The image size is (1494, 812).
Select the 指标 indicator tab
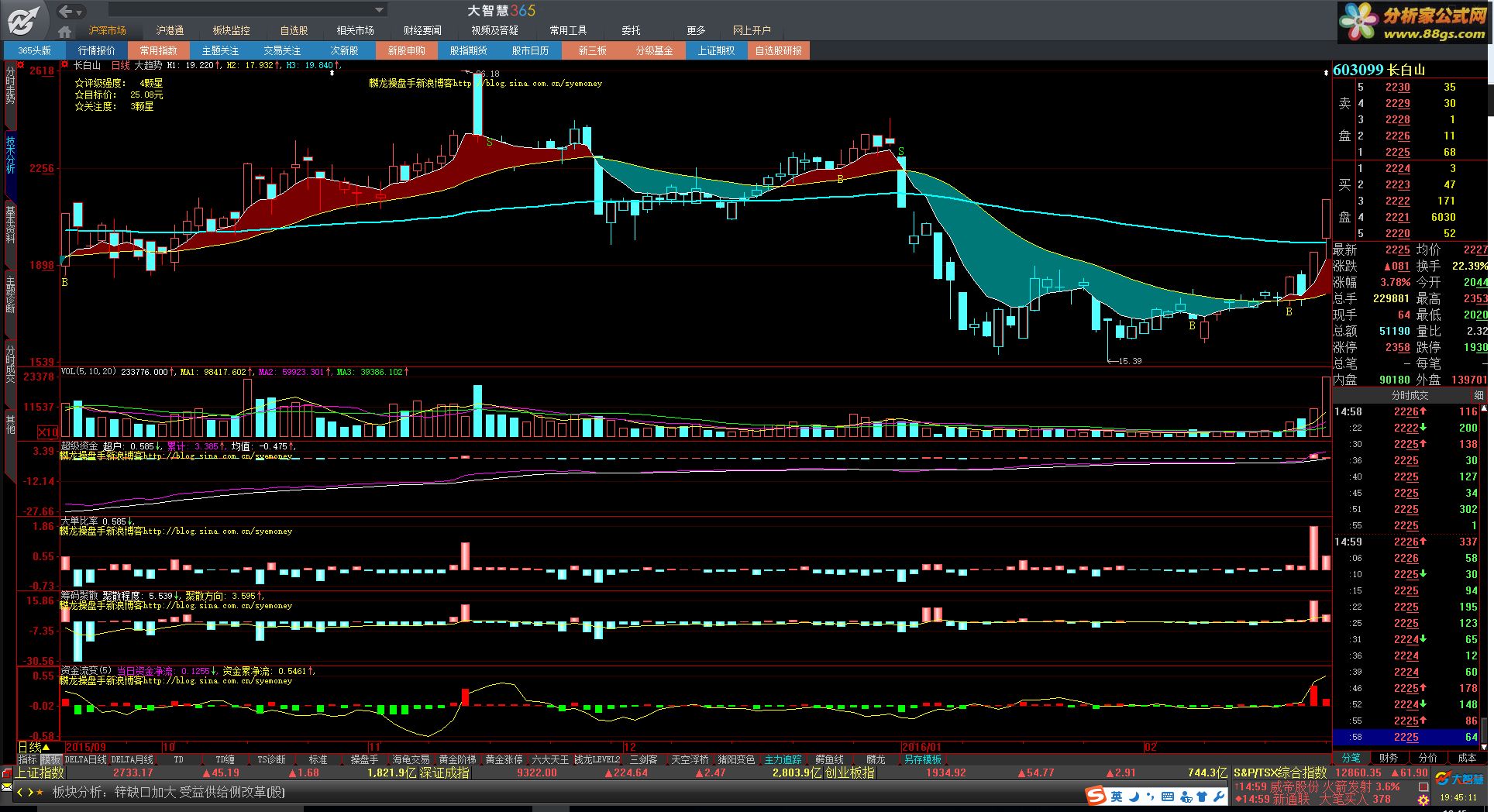(x=28, y=759)
